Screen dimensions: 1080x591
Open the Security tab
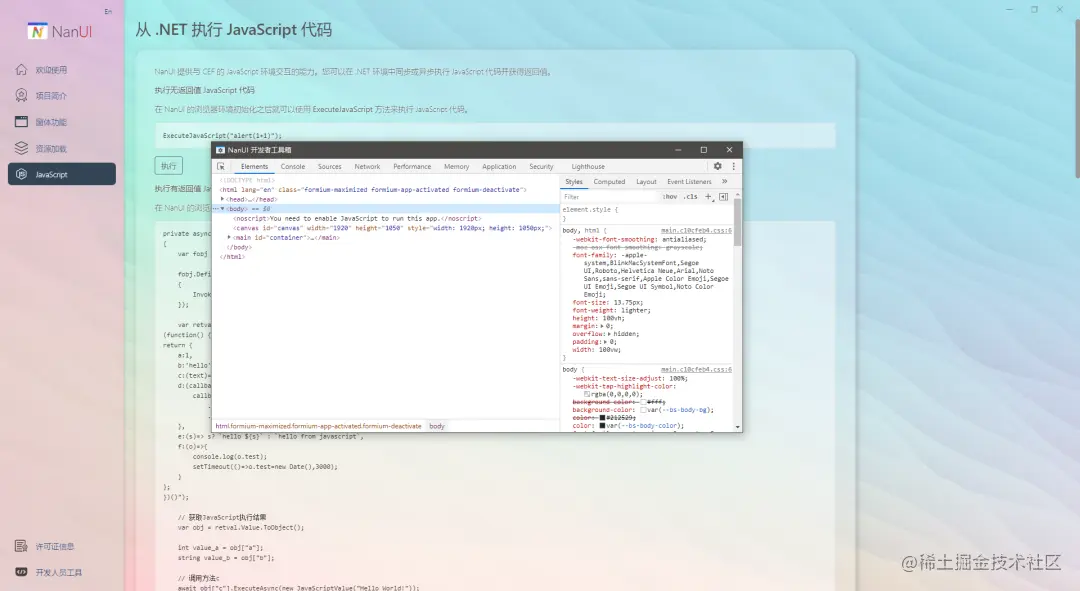click(x=541, y=167)
